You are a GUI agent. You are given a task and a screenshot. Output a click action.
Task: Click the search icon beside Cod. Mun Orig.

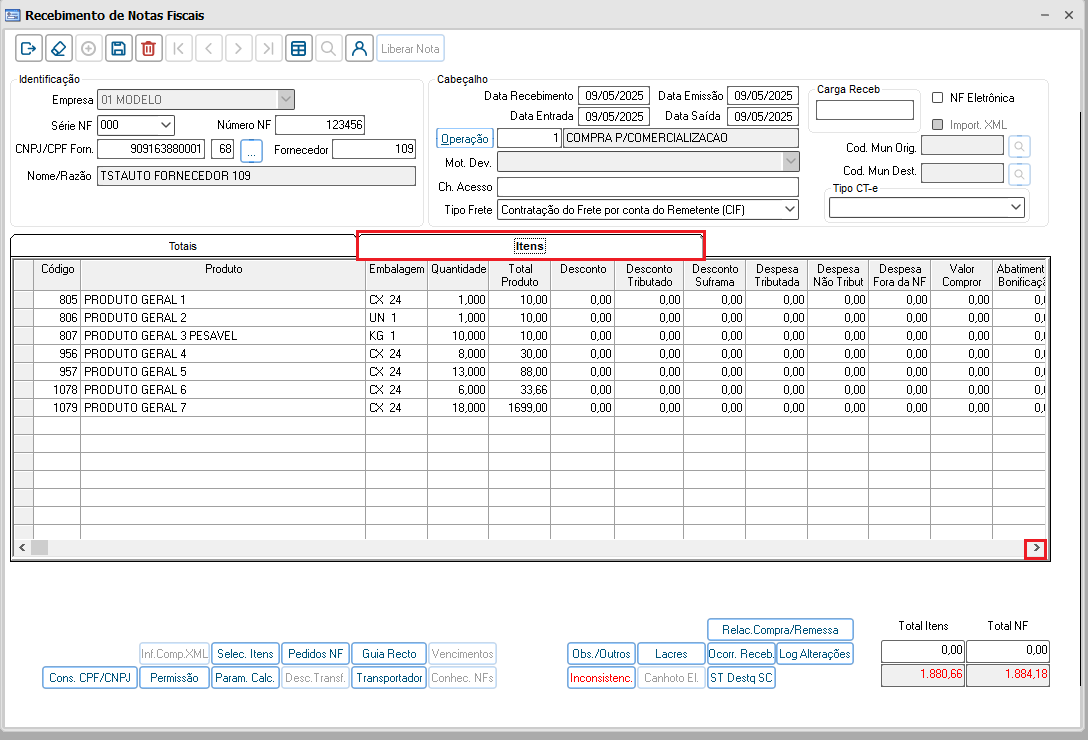(1018, 147)
